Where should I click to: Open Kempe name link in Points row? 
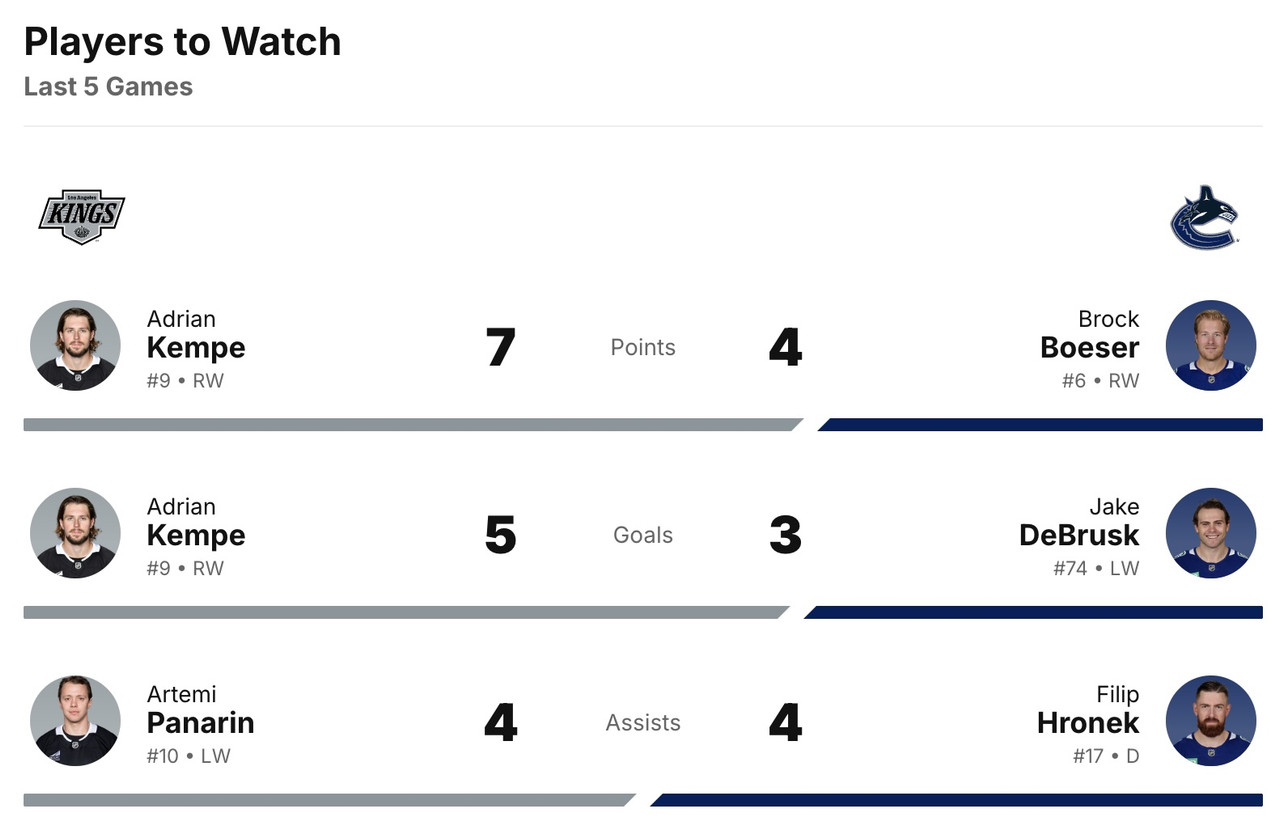tap(196, 347)
